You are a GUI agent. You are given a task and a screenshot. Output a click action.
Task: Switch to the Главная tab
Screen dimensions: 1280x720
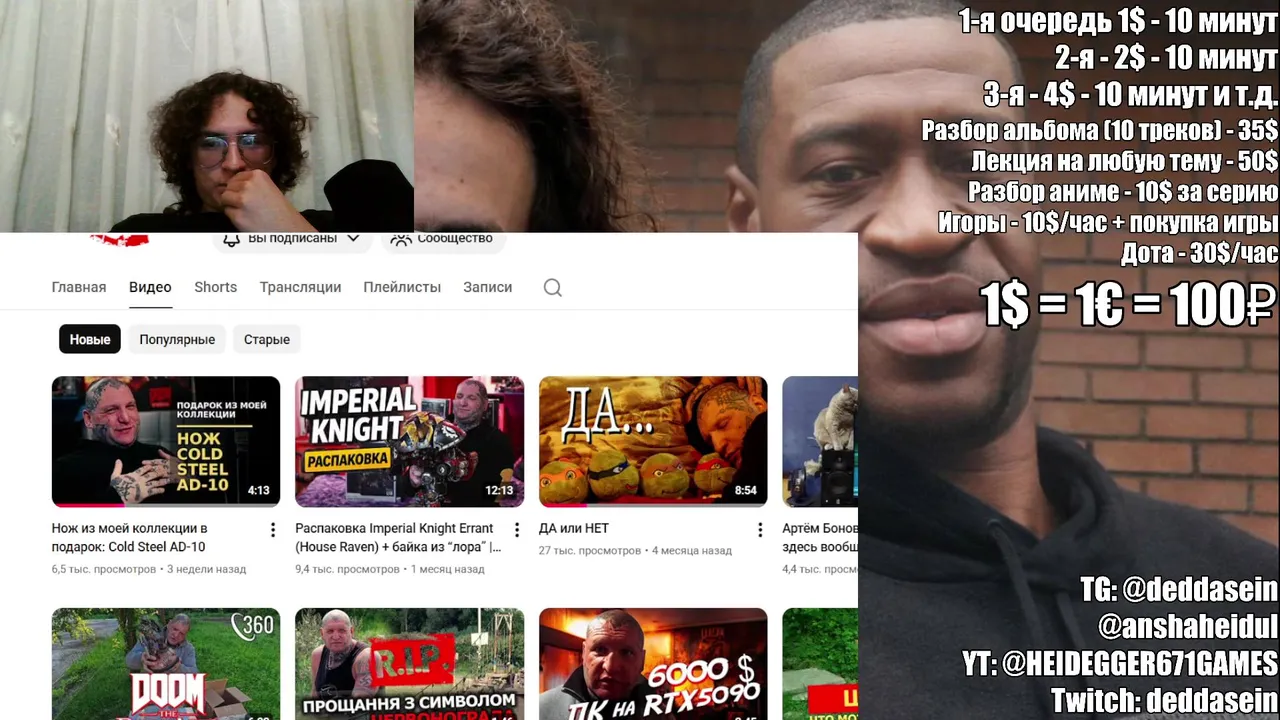pyautogui.click(x=79, y=287)
